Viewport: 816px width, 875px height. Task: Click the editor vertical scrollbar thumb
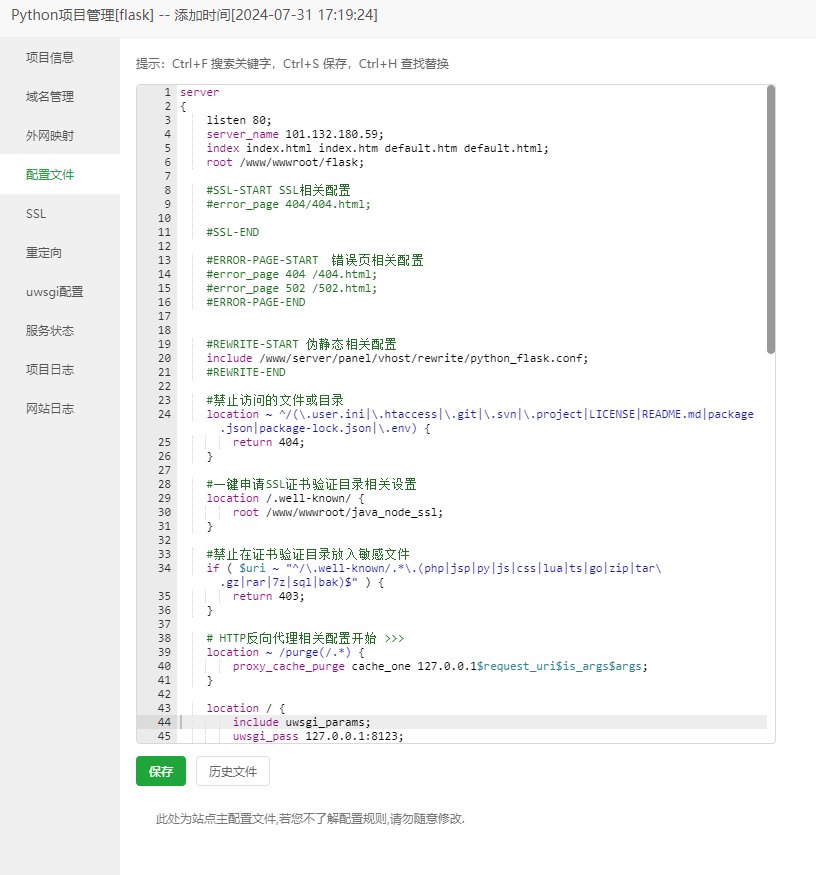coord(771,220)
